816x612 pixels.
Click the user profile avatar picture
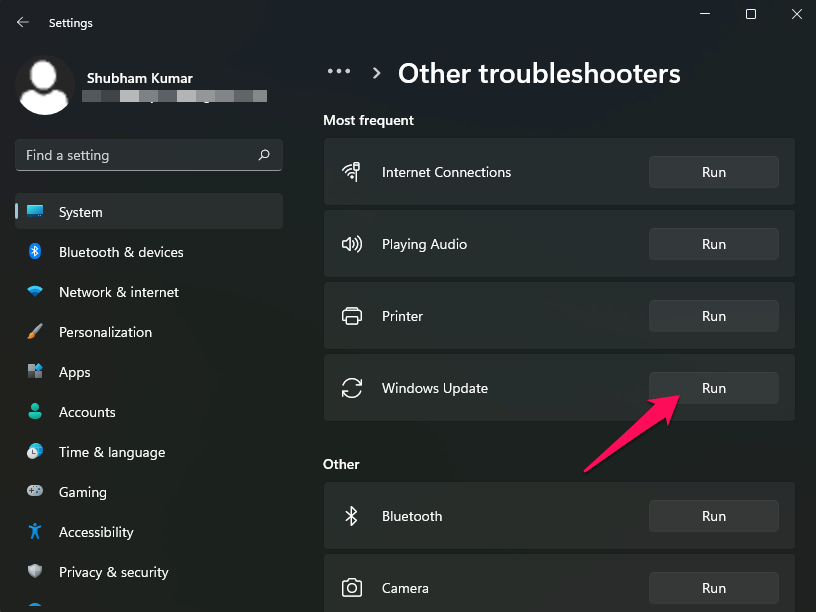(45, 85)
